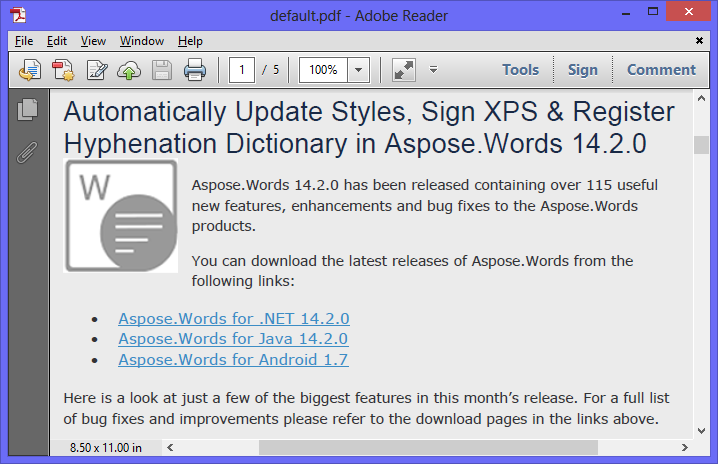Image resolution: width=718 pixels, height=464 pixels.
Task: Open the Sign pane
Action: tap(582, 70)
